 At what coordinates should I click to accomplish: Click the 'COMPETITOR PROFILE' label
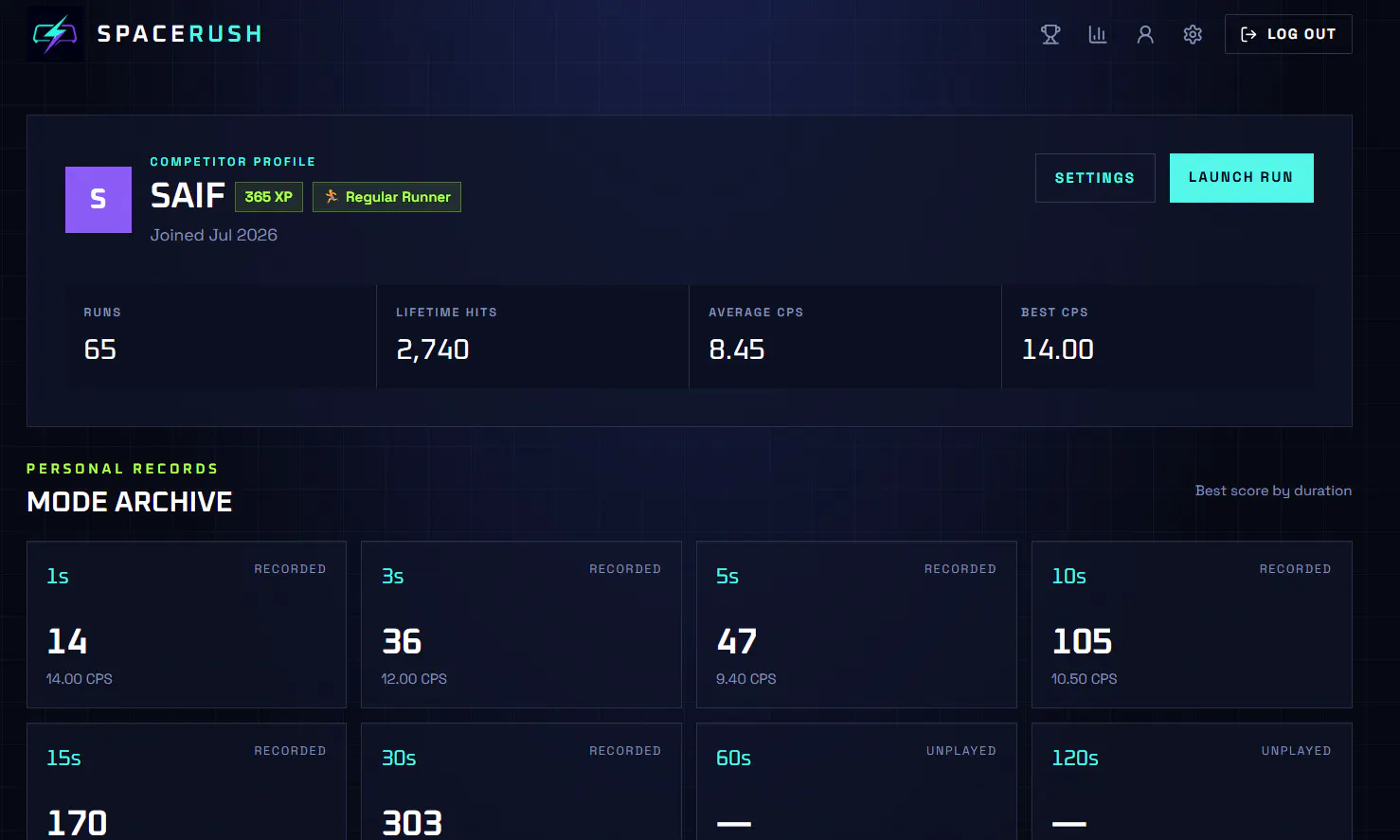coord(233,162)
